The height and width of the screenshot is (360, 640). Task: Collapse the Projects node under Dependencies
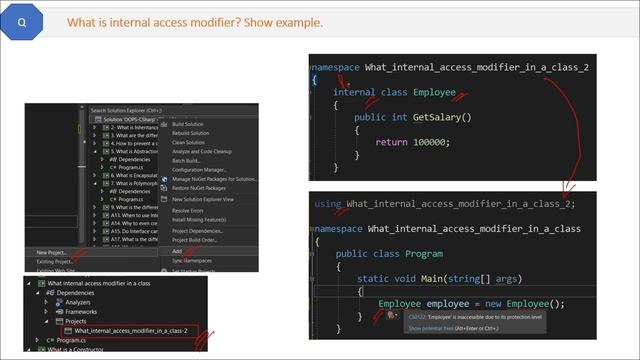pyautogui.click(x=46, y=321)
